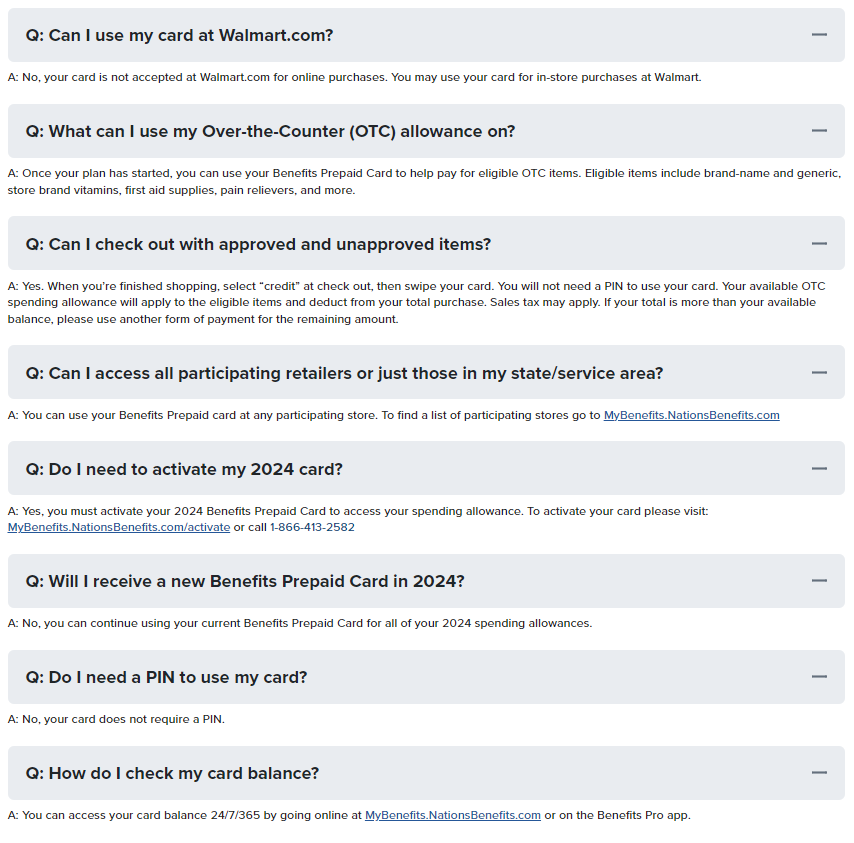This screenshot has height=843, width=854.
Task: Click the phone number 1-866-413-2582
Action: point(312,528)
